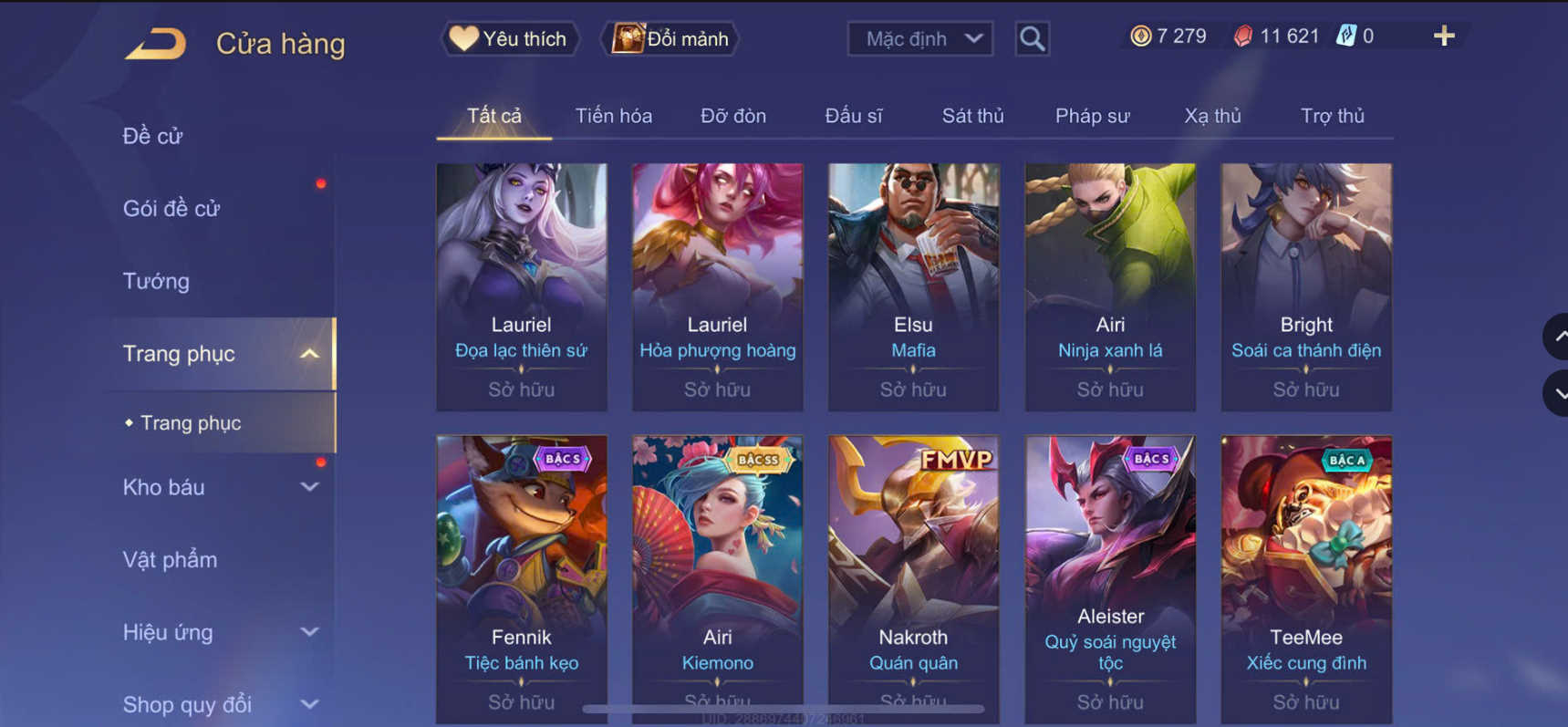Open the search magnifier icon
1568x727 pixels.
[x=1032, y=38]
